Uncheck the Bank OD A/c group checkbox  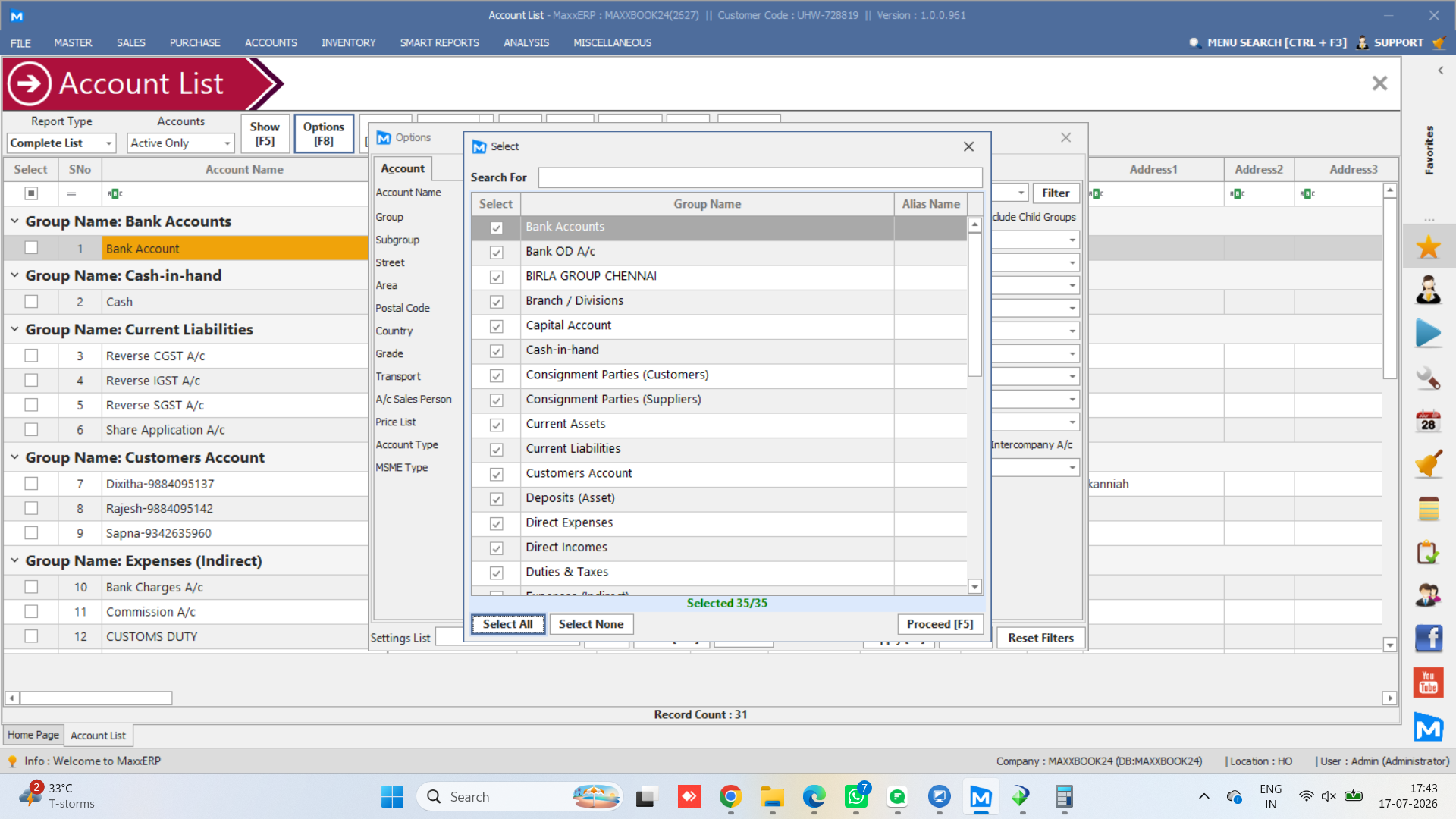[496, 252]
